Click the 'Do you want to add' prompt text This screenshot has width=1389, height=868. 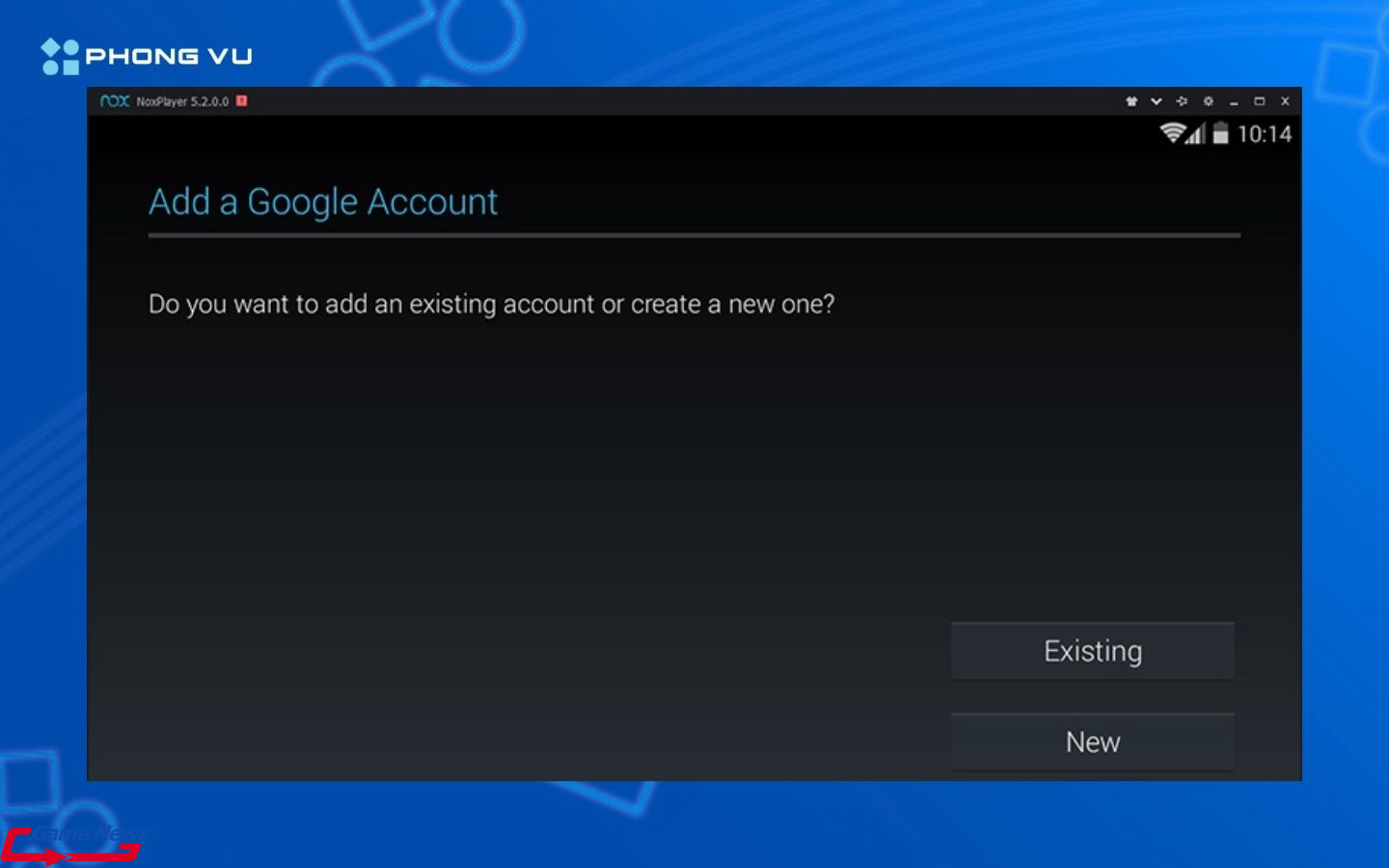(x=491, y=305)
